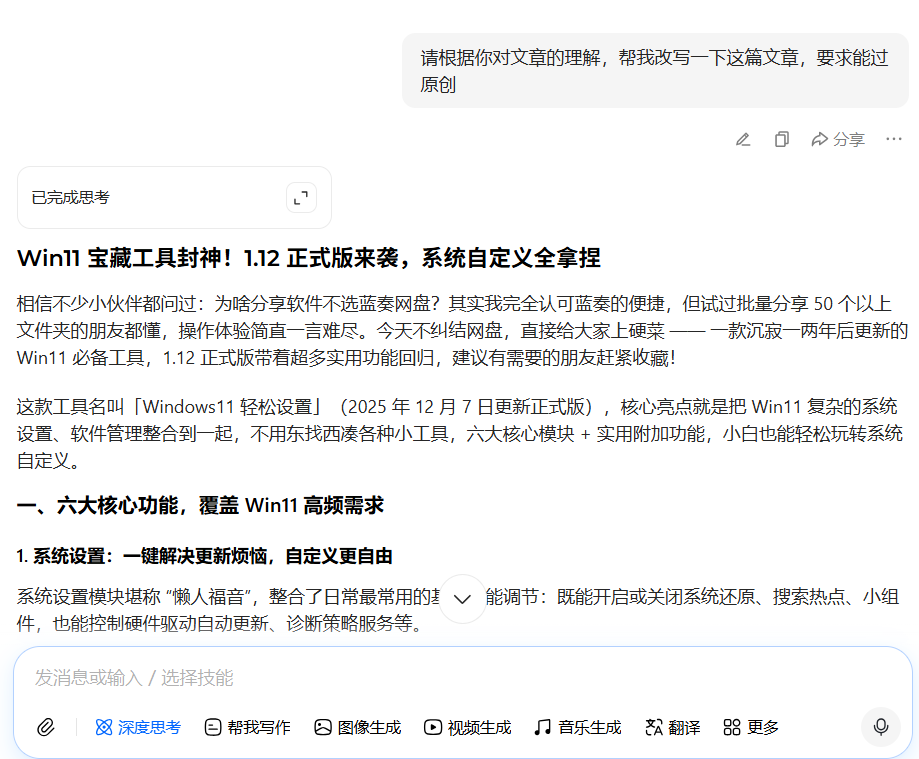Click the Win11 宝藏工具封神 article title
This screenshot has height=759, width=919.
(x=308, y=258)
